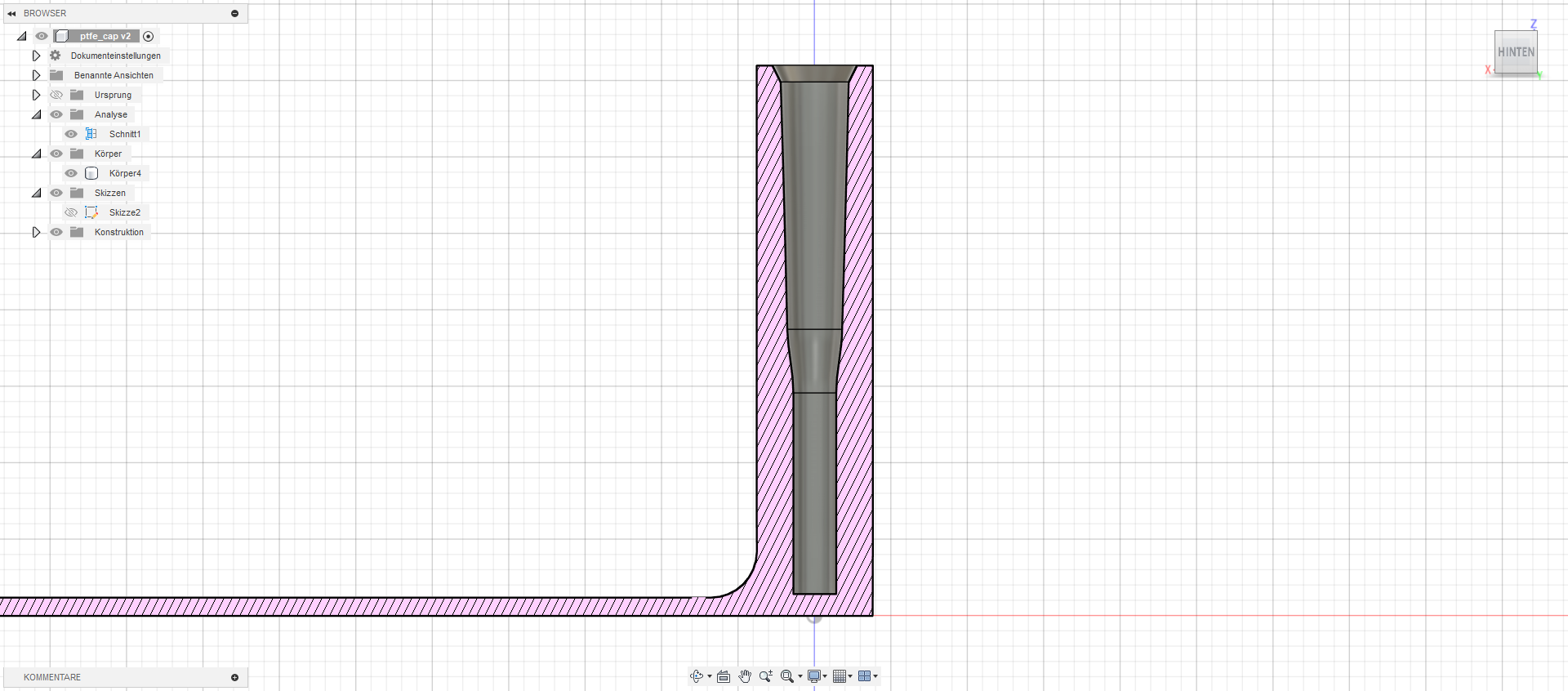Select the Zoom tool with plus-minus magnifier

766,676
